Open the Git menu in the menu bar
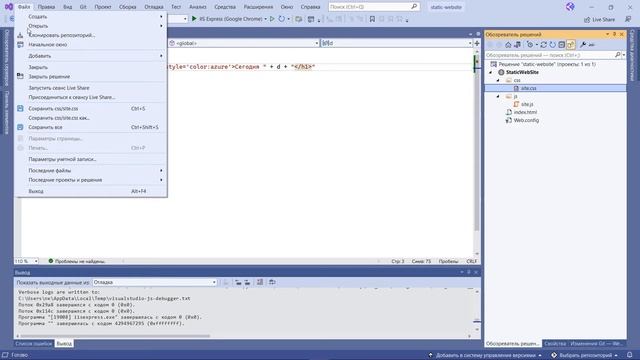The height and width of the screenshot is (360, 640). point(83,7)
